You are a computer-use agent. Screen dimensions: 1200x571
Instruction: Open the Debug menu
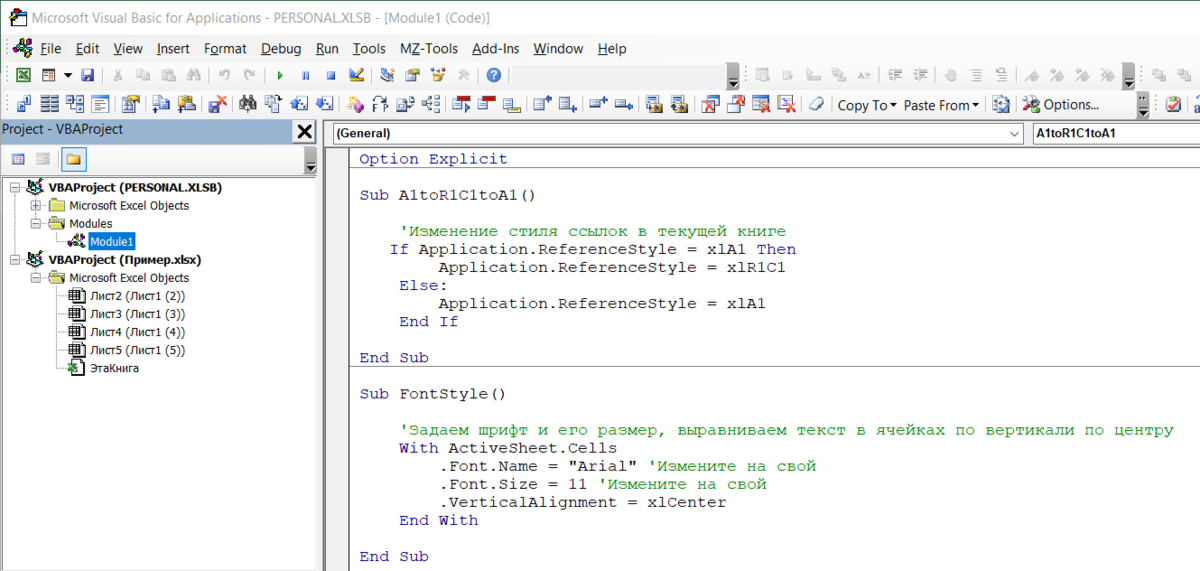(281, 48)
